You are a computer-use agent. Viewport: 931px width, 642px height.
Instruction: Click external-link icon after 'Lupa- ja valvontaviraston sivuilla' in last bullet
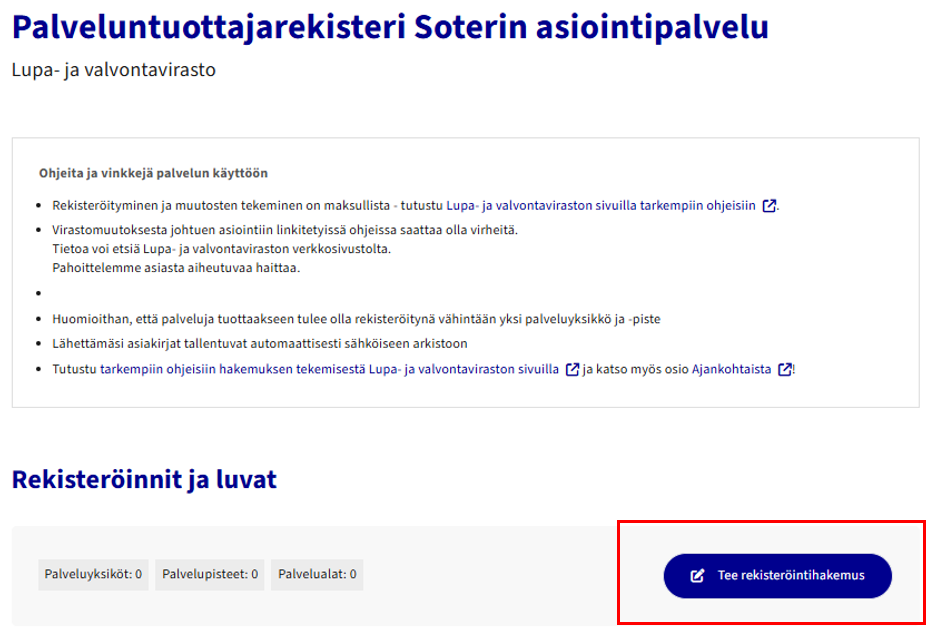572,369
